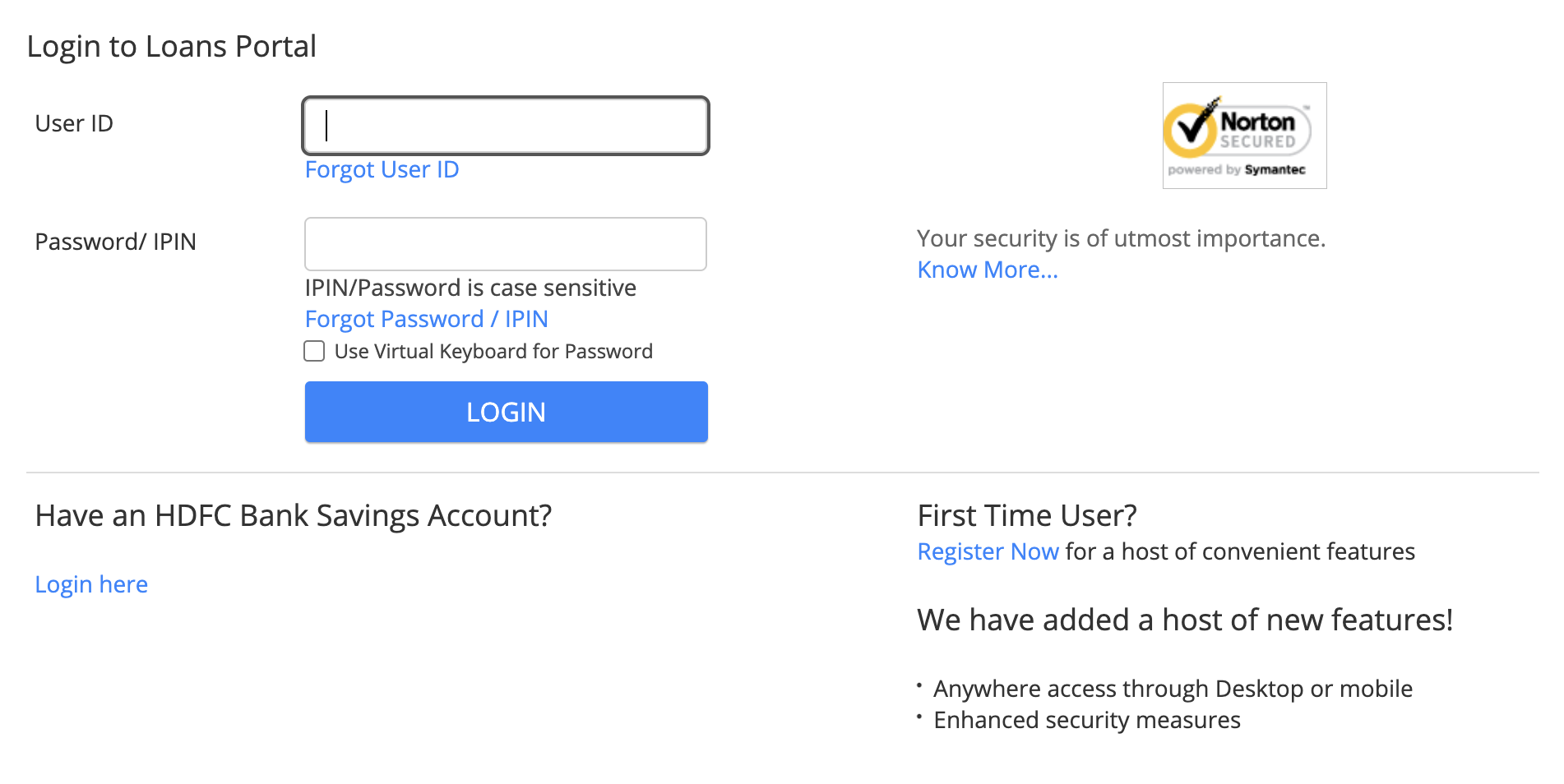Open Forgot User ID page
This screenshot has height=784, width=1564.
pos(382,169)
